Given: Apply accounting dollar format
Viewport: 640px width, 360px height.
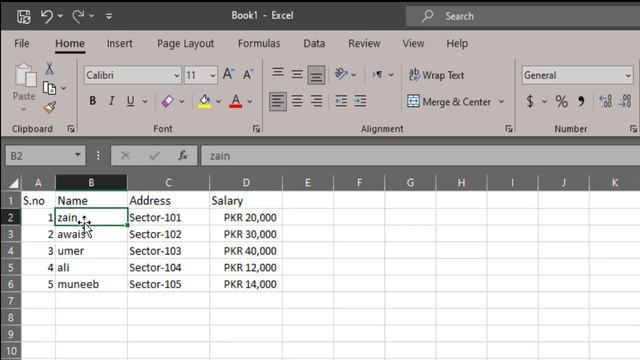Looking at the screenshot, I should click(530, 101).
